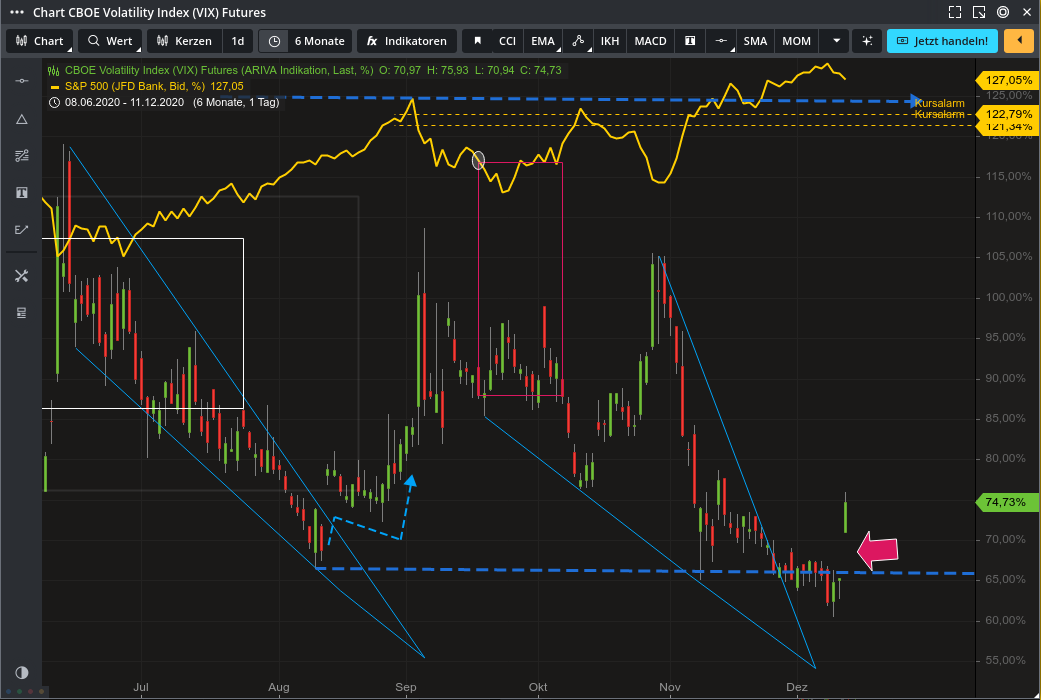Open the tools settings wrench icon
The width and height of the screenshot is (1041, 700).
coord(21,276)
